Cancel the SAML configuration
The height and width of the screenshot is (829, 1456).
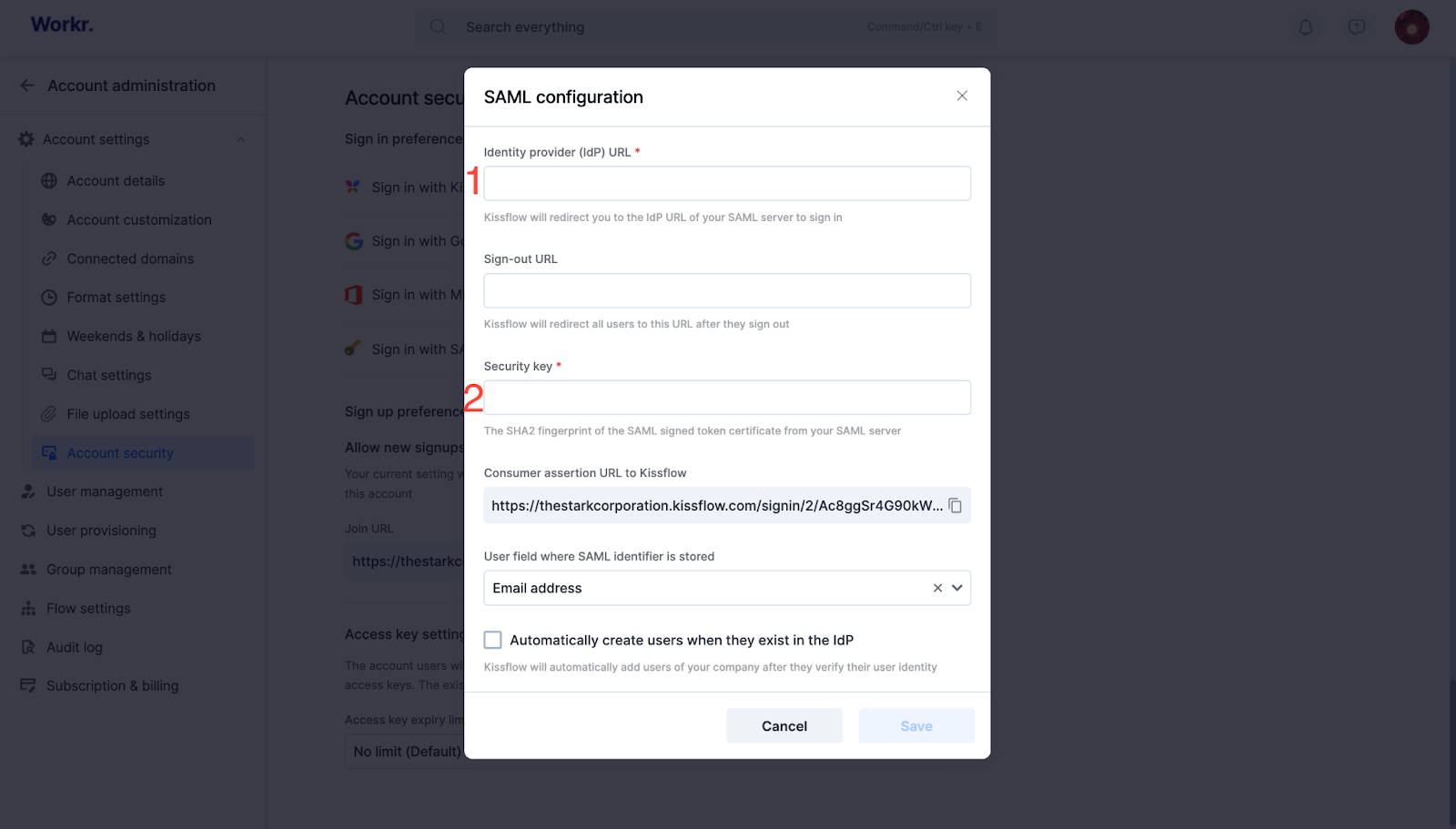tap(784, 726)
